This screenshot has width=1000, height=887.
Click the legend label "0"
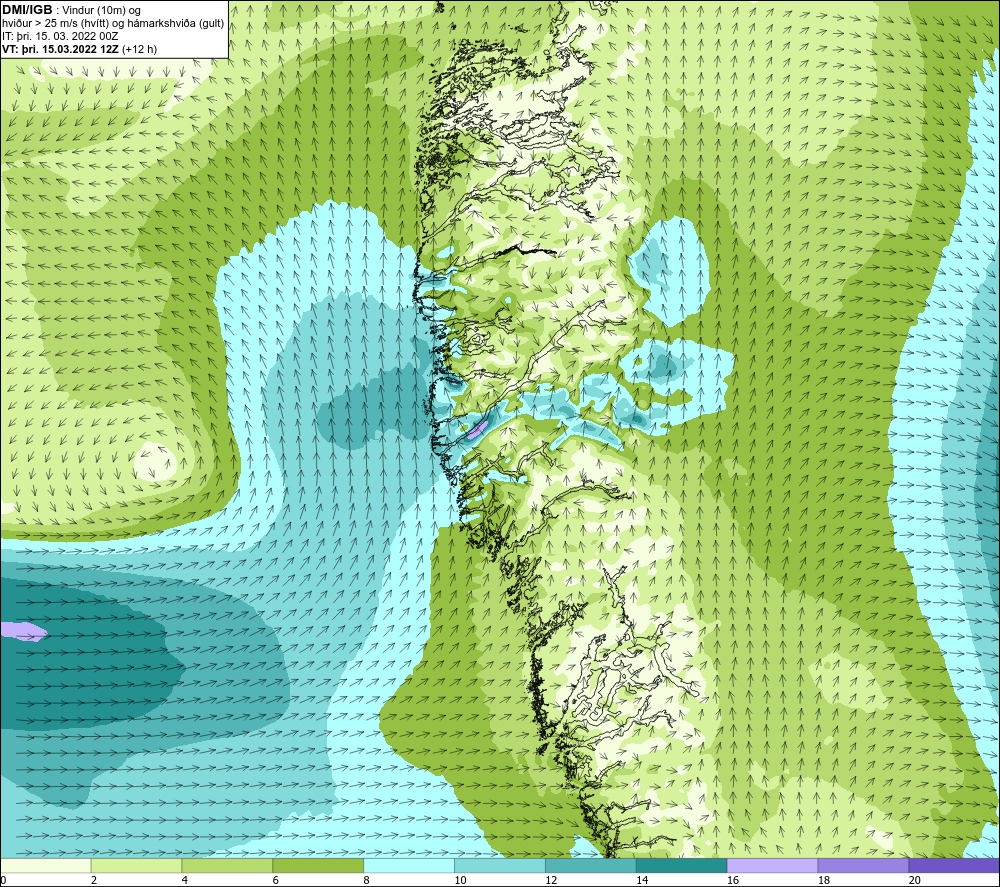[x=3, y=881]
